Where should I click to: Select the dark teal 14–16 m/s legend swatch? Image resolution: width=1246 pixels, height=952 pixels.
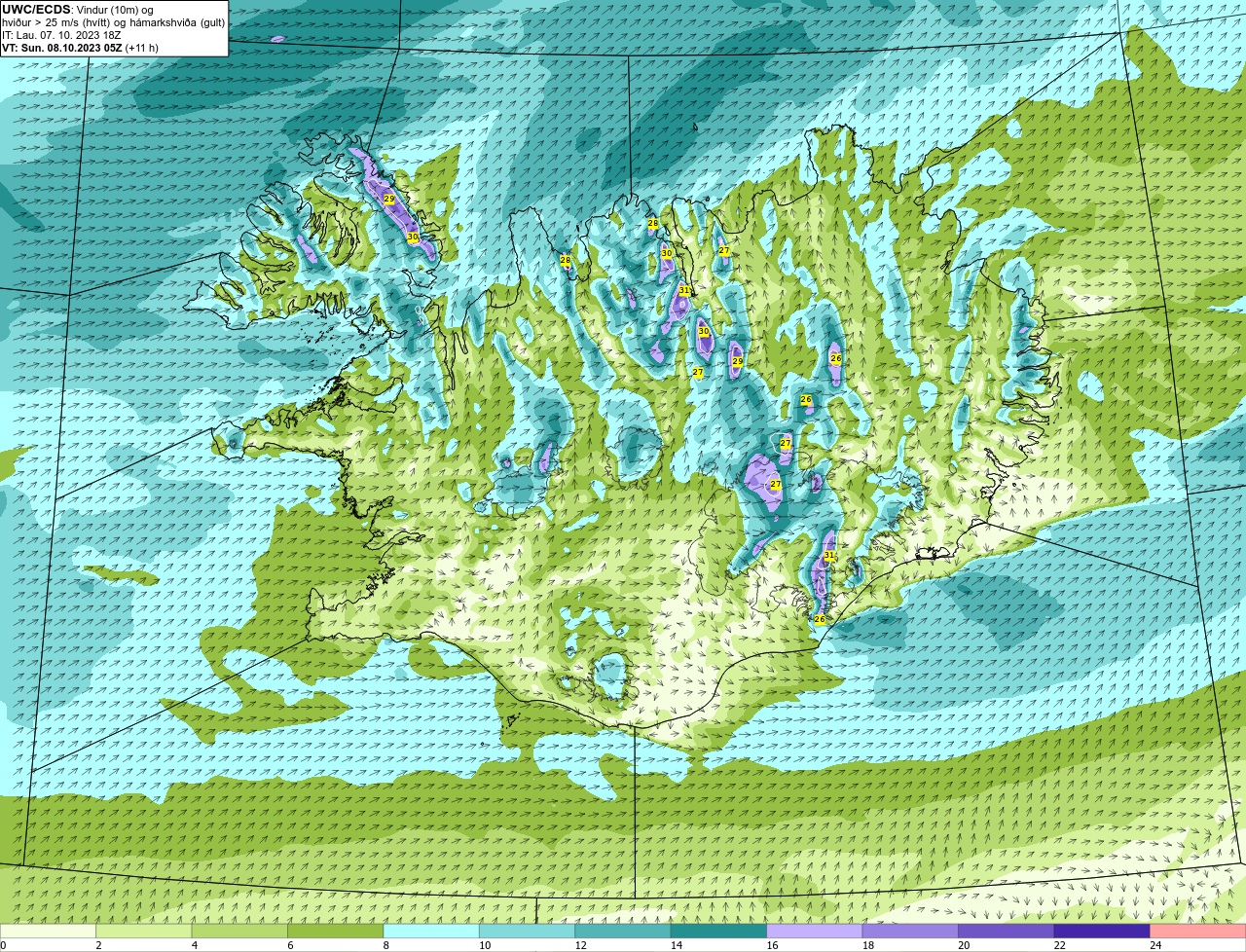tap(719, 931)
